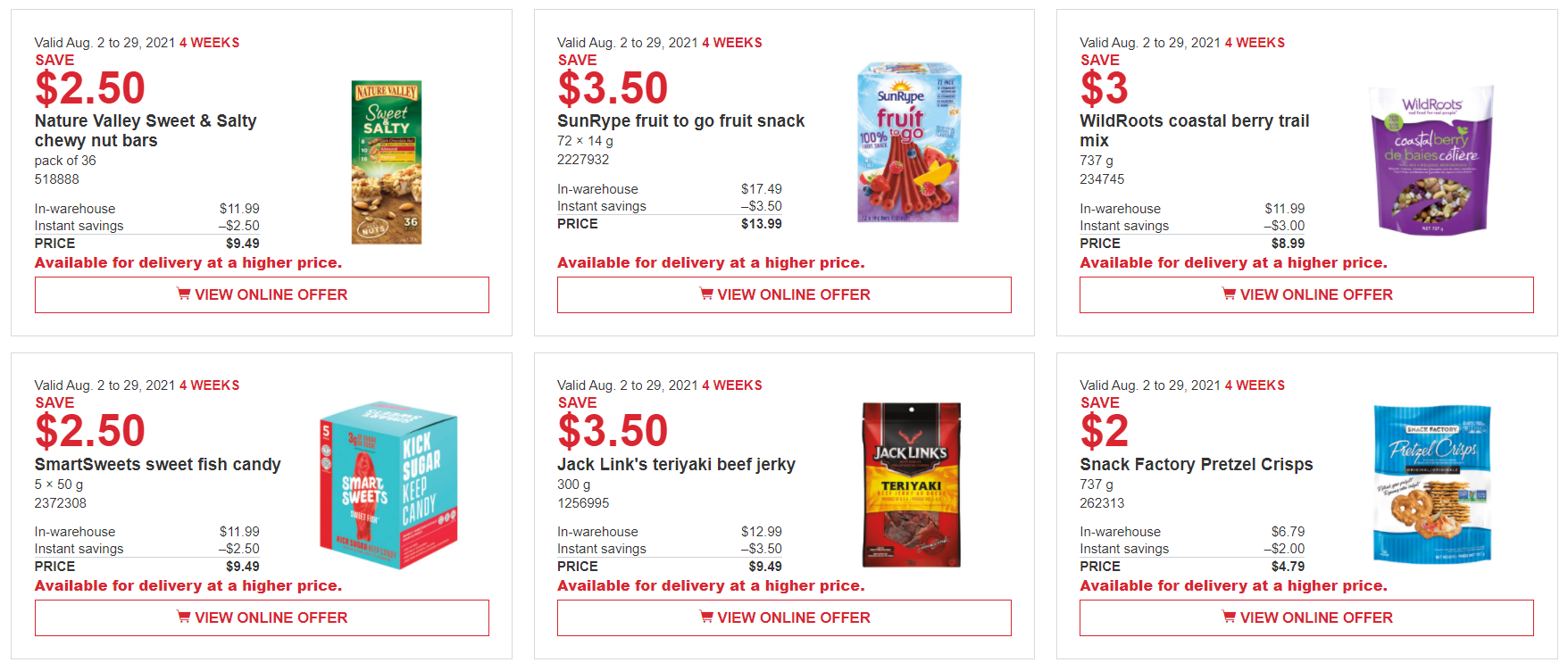Screen dimensions: 1568x671
Task: Click the WildRoots coastal berry trail mix title
Action: coord(1194,130)
